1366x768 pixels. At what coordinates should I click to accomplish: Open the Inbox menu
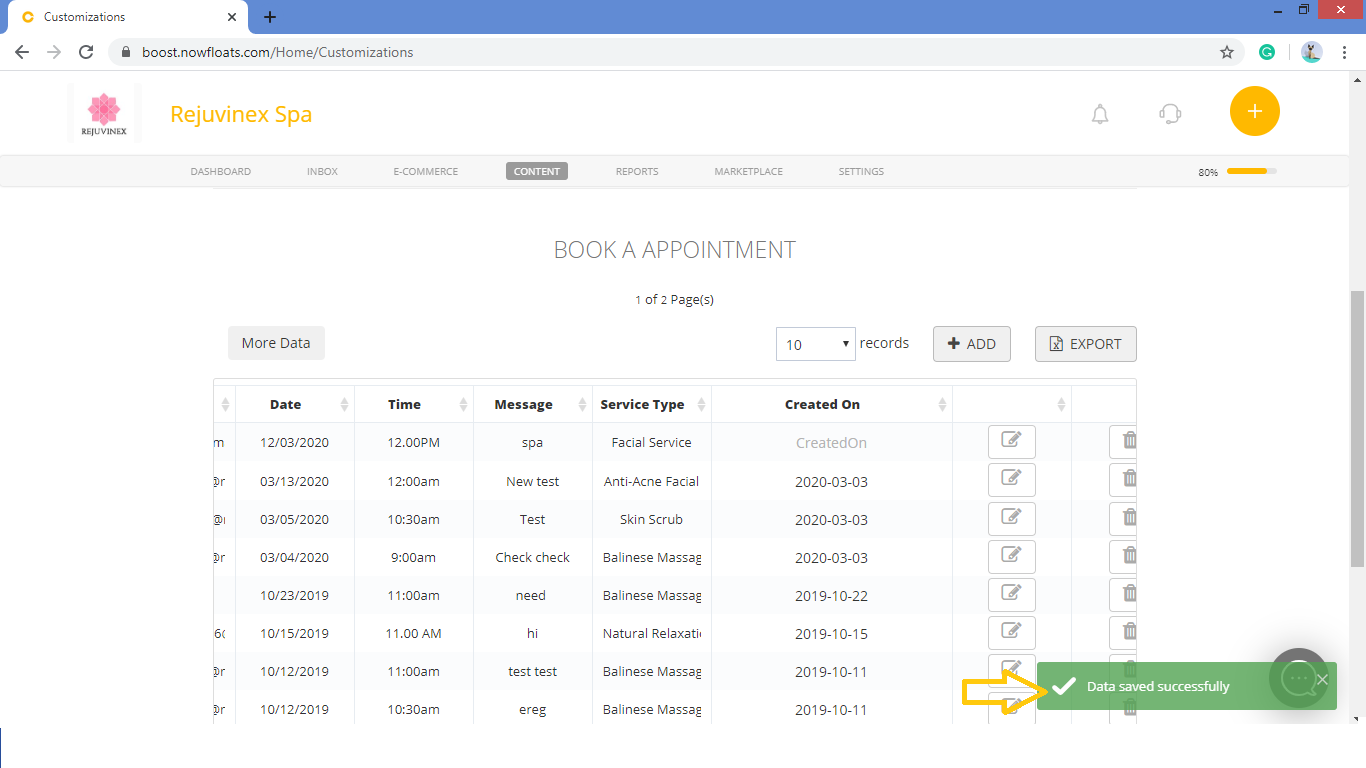click(x=322, y=171)
